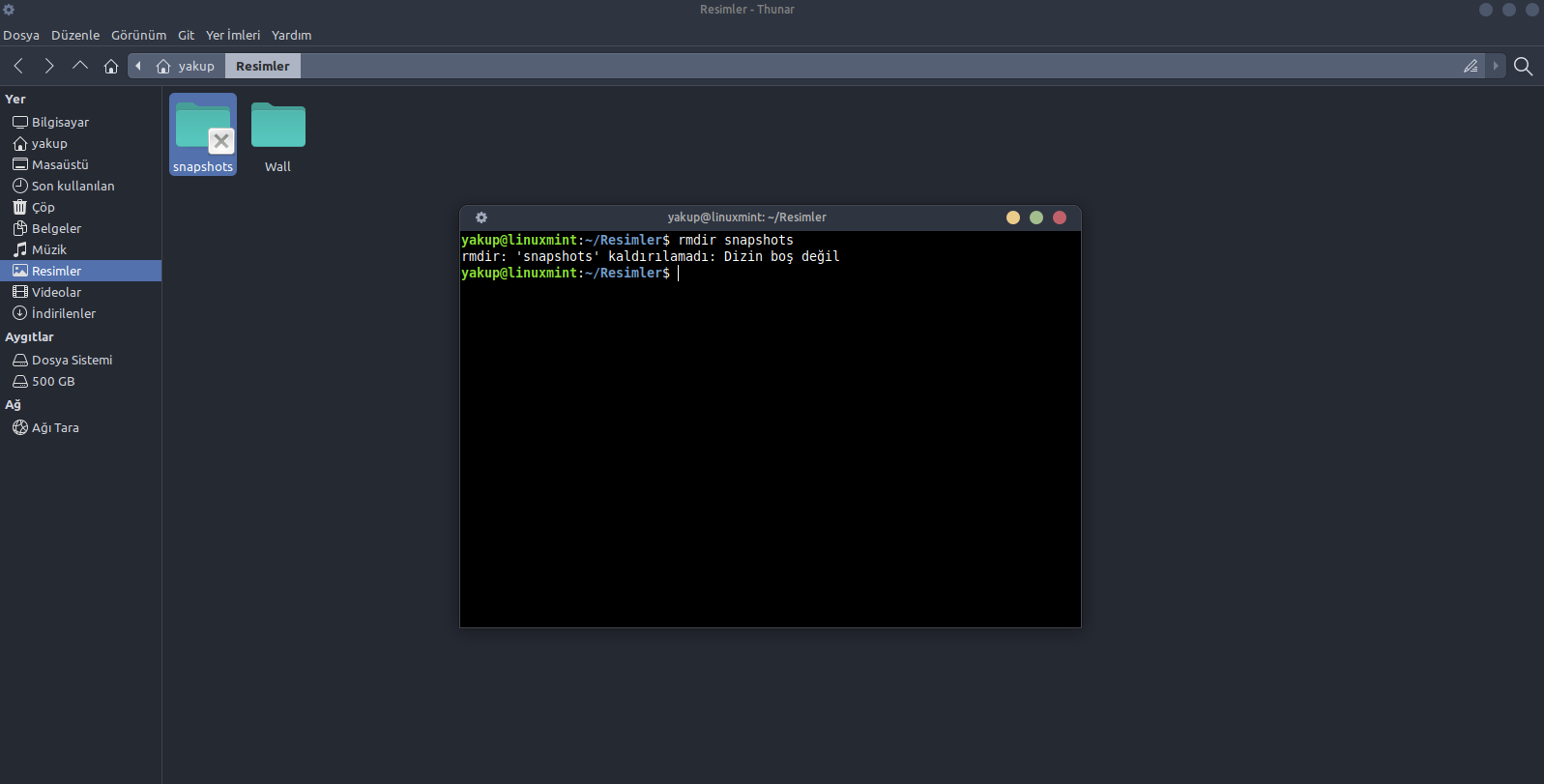
Task: Click the 'Resimler - Thunar' window title
Action: pos(747,10)
